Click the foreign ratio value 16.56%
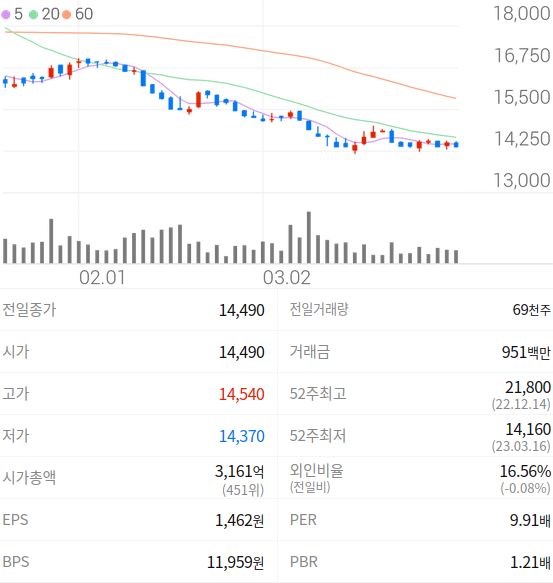Viewport: 553px width, 583px height. pos(525,471)
